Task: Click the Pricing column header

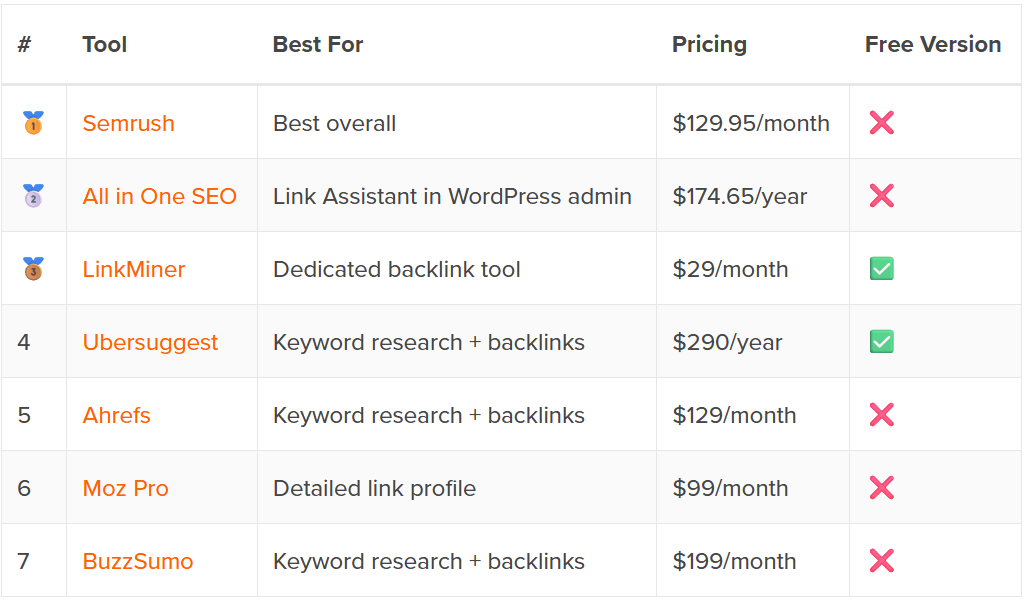Action: (709, 44)
